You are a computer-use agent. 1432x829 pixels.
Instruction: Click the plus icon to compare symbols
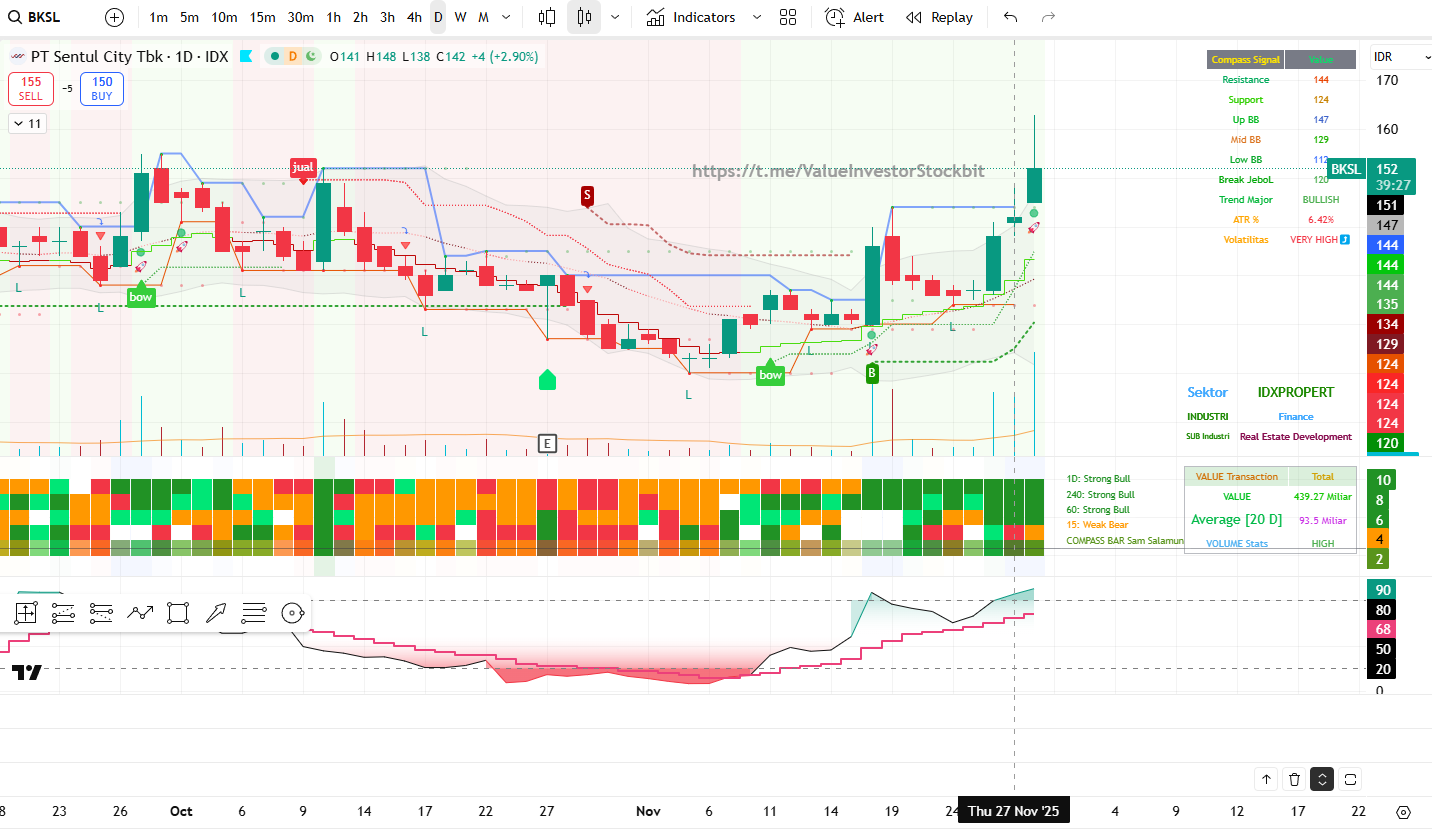pos(115,17)
